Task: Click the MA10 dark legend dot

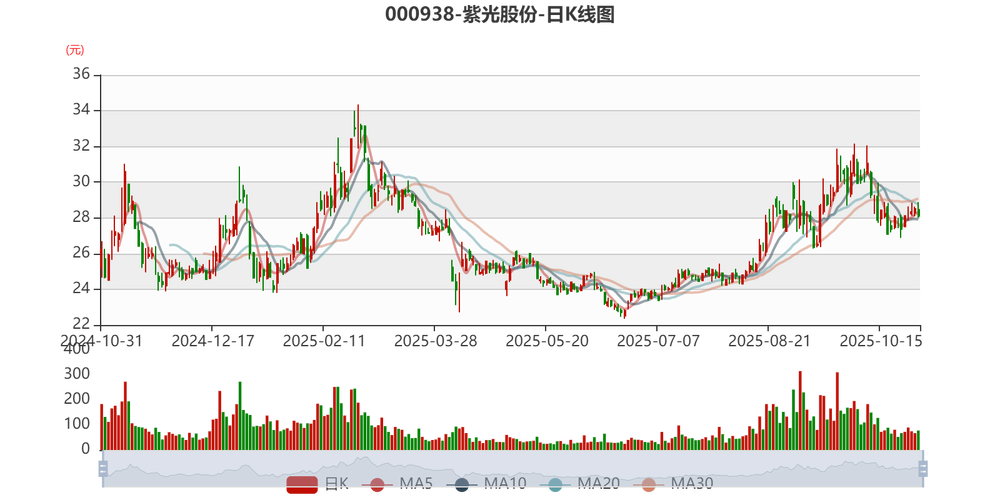Action: (x=461, y=485)
